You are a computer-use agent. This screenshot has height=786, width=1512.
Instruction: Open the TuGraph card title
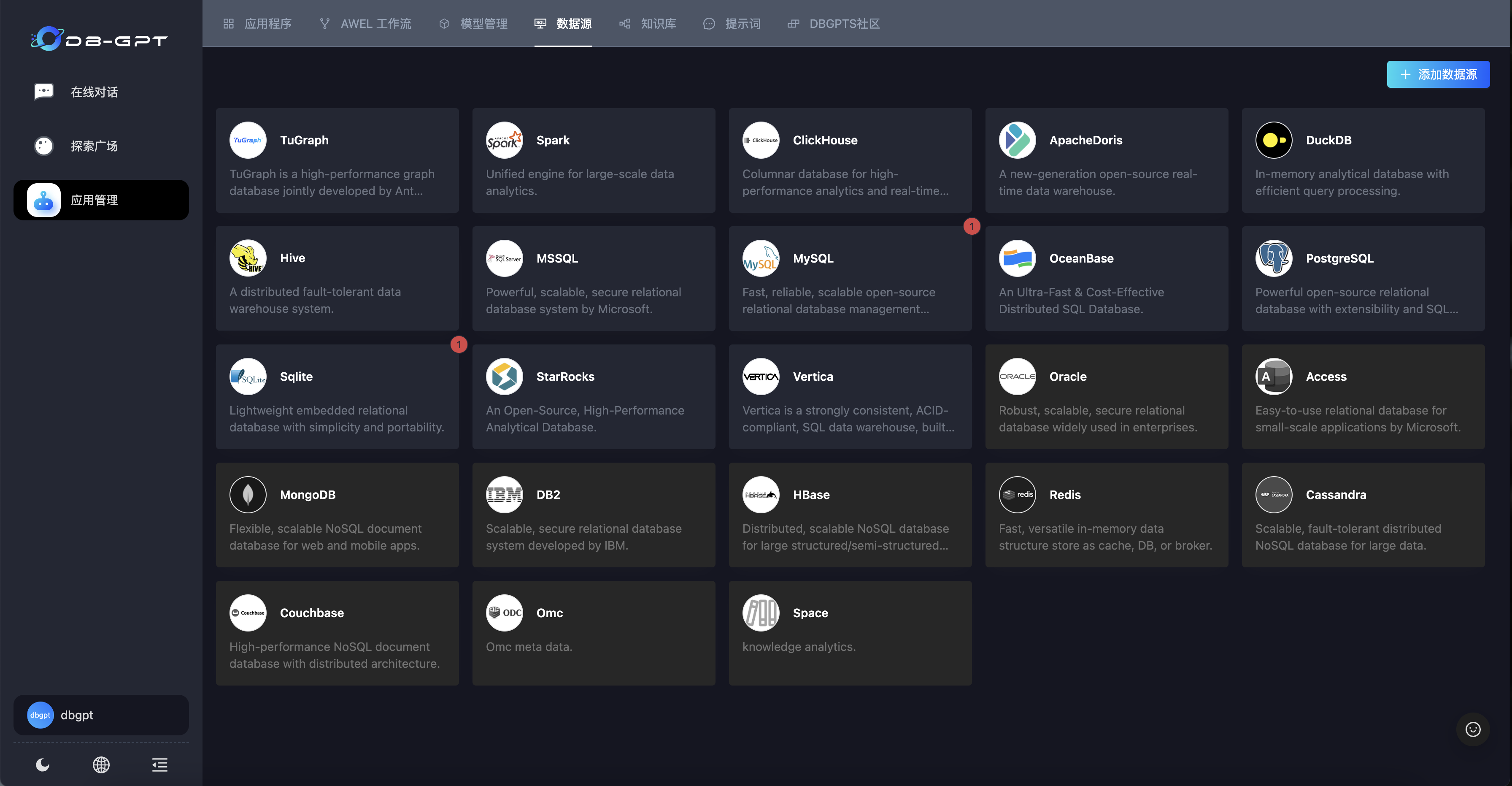[x=304, y=140]
